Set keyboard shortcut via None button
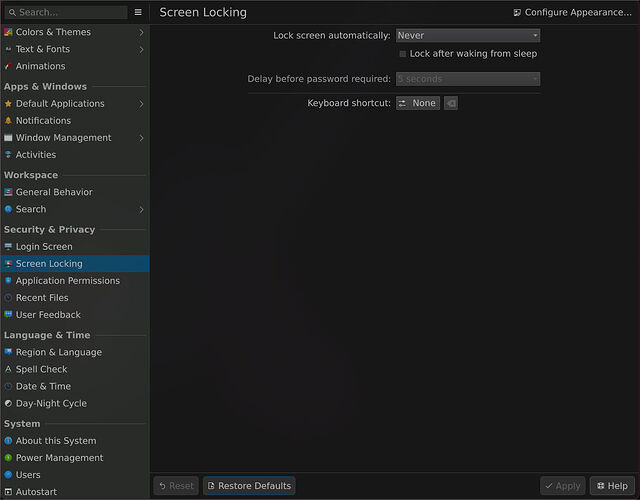Screen dimensions: 640x500 (418, 103)
